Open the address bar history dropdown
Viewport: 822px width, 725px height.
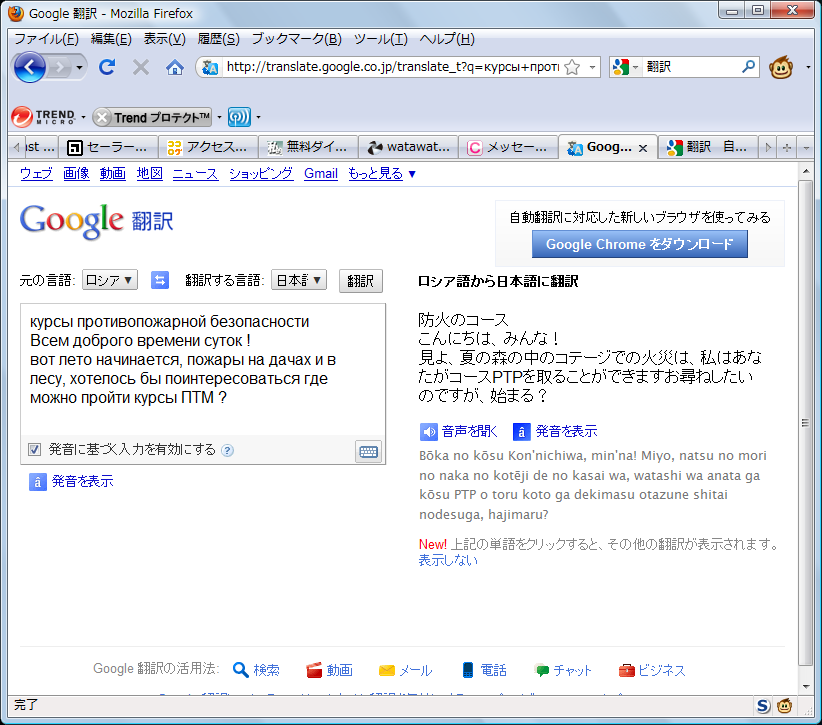point(592,67)
